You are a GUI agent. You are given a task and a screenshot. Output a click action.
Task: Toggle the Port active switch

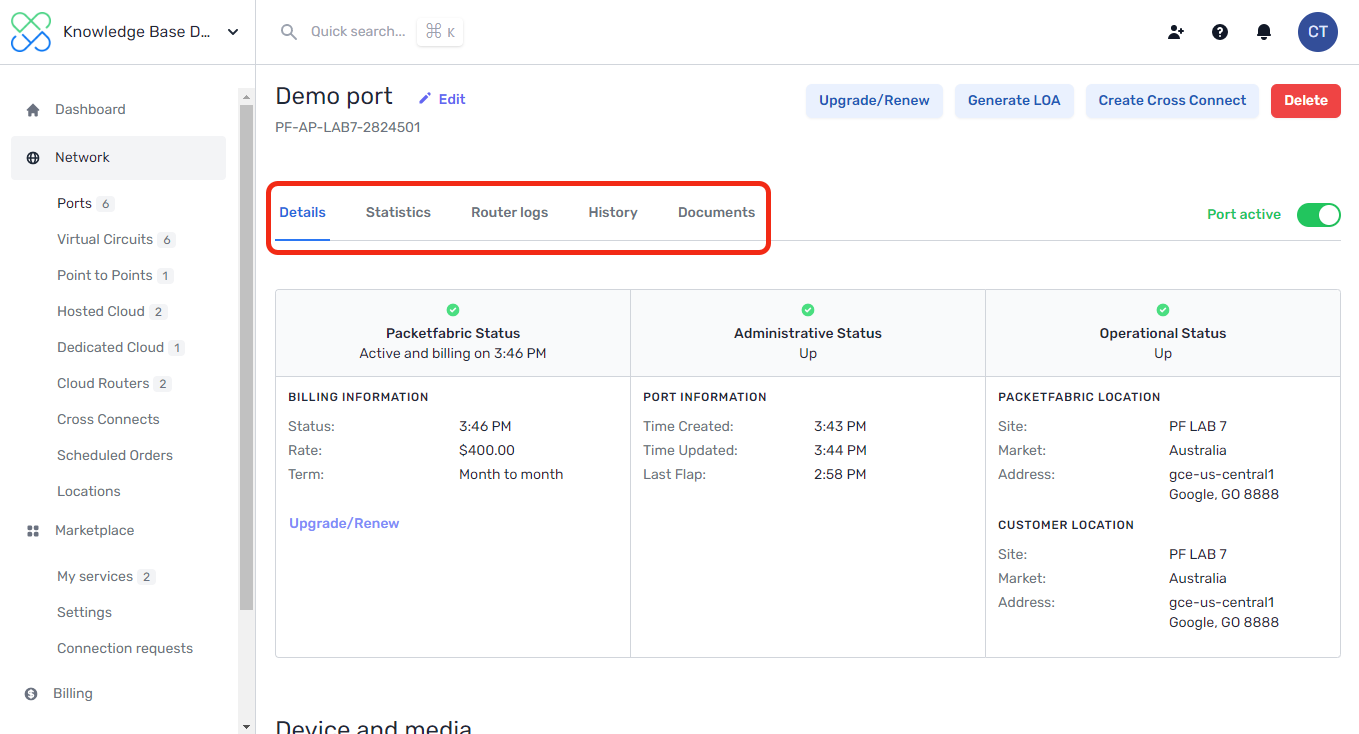click(1318, 215)
